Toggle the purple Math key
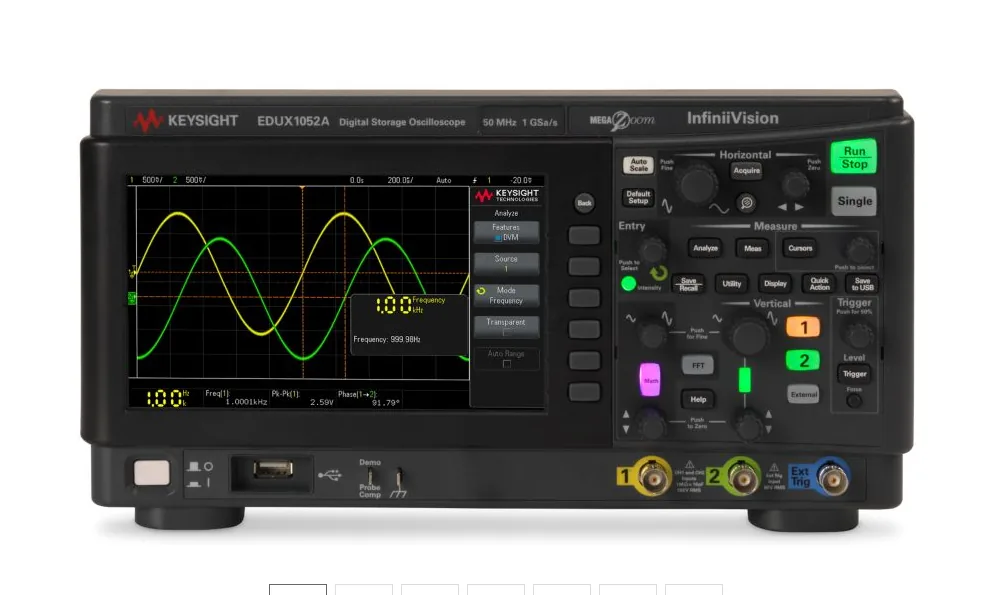The width and height of the screenshot is (982, 595). (x=650, y=380)
